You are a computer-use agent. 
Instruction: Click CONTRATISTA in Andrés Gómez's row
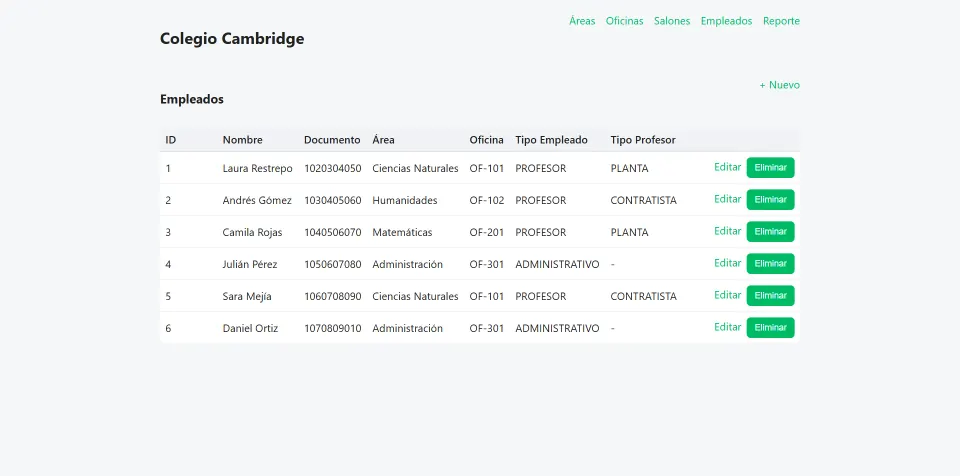(x=643, y=200)
